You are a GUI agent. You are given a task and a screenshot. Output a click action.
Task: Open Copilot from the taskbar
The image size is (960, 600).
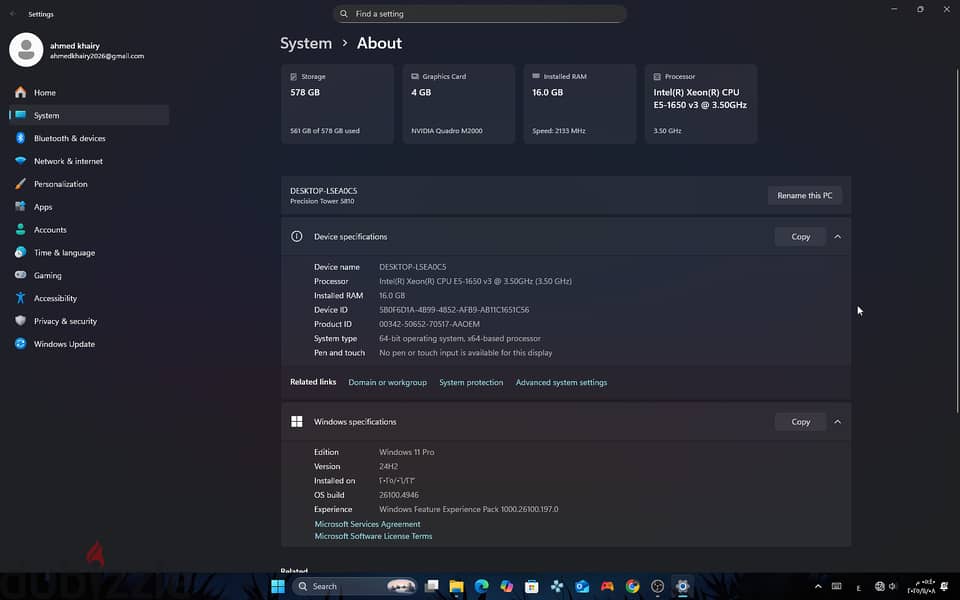tap(506, 587)
